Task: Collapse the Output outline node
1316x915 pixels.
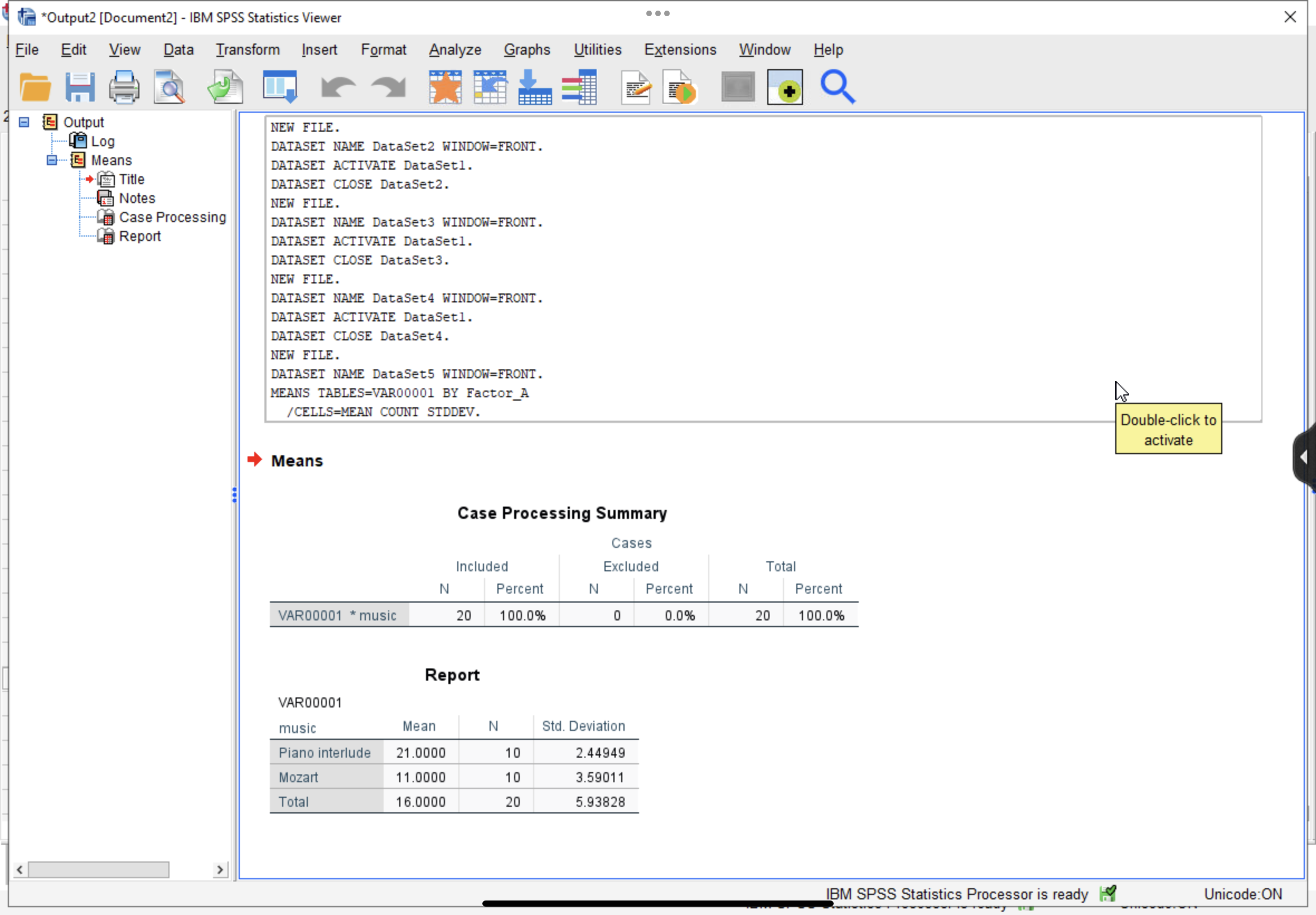Action: click(23, 122)
